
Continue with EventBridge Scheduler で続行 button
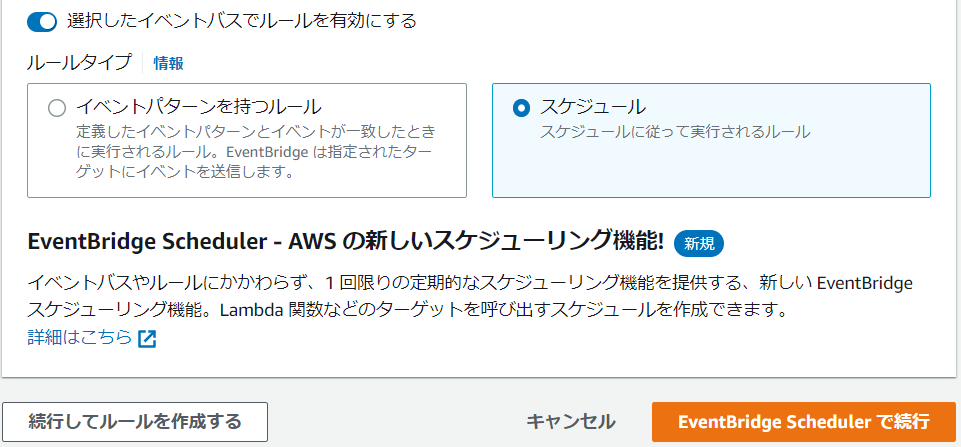(x=803, y=422)
